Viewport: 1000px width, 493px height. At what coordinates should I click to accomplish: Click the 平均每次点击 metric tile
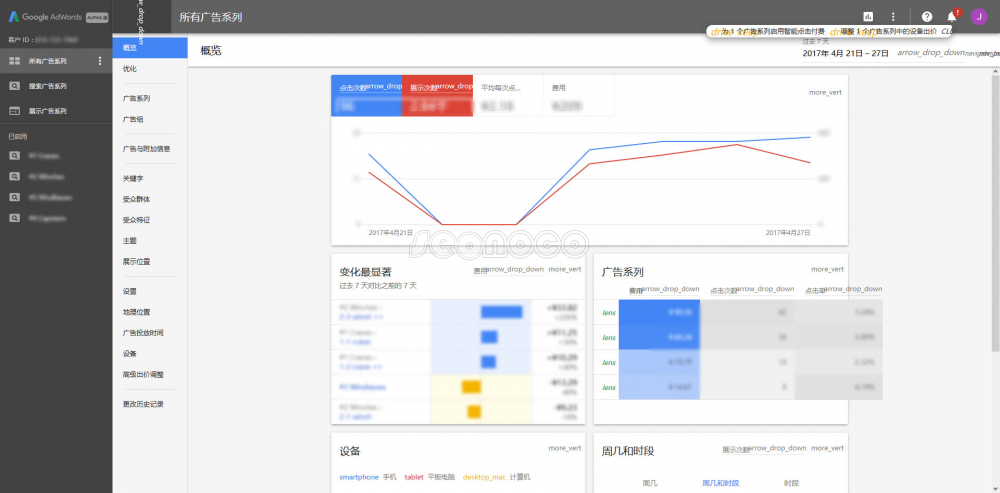coord(508,96)
